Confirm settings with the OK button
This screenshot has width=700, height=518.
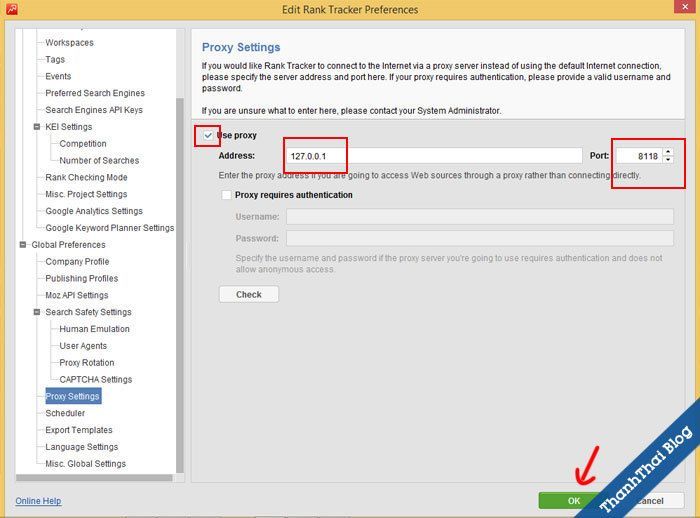(x=574, y=501)
